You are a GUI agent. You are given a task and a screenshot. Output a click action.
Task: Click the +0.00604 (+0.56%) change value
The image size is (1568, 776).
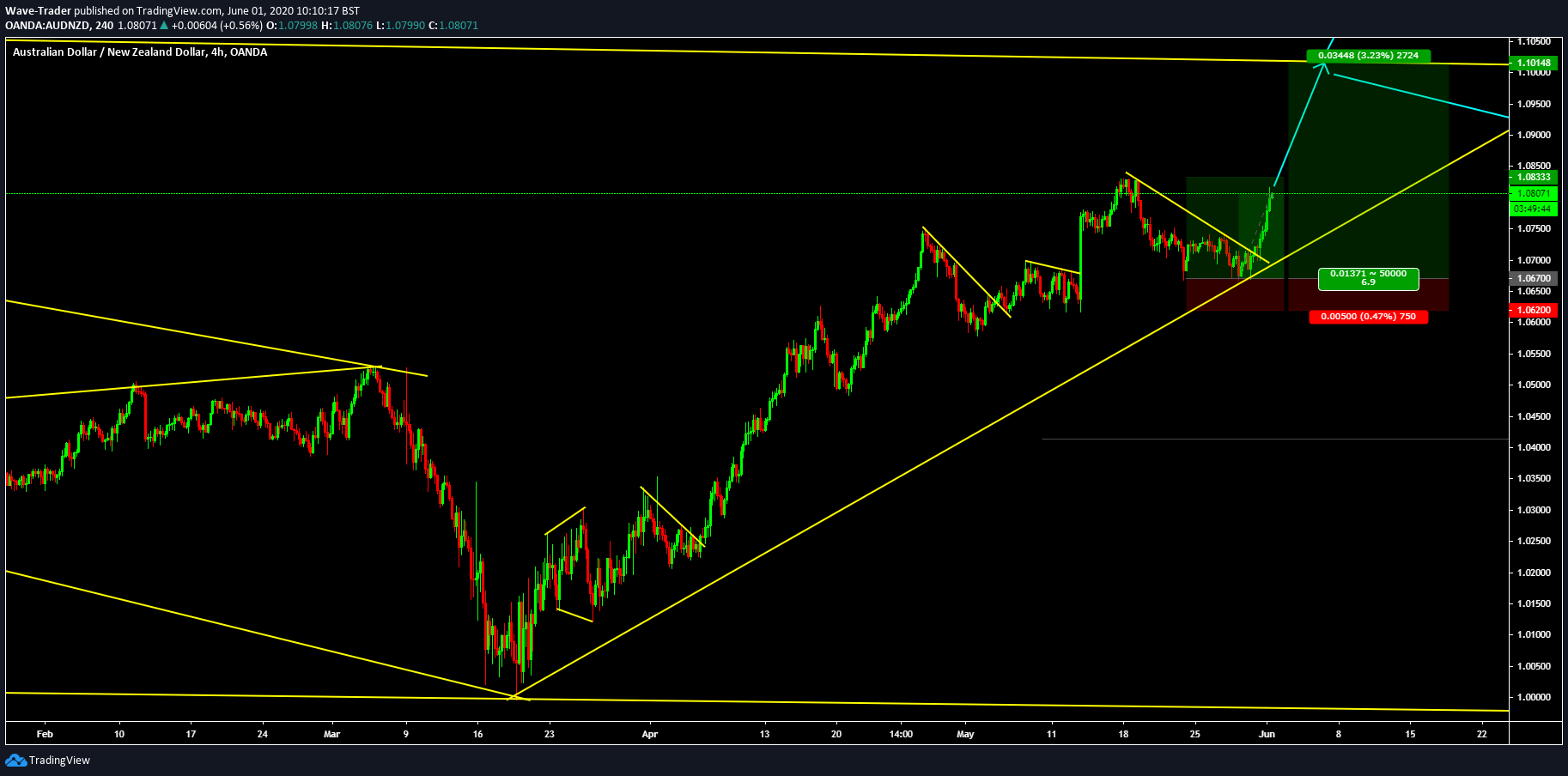[216, 26]
